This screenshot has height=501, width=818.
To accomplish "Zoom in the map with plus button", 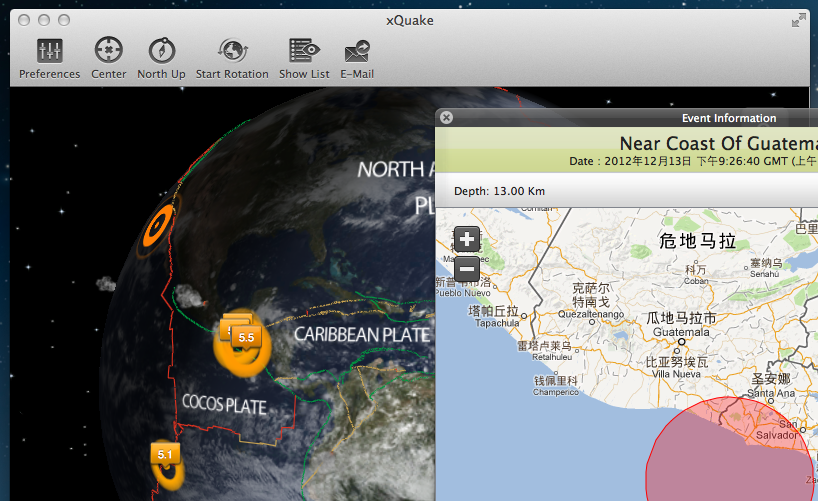I will 467,240.
